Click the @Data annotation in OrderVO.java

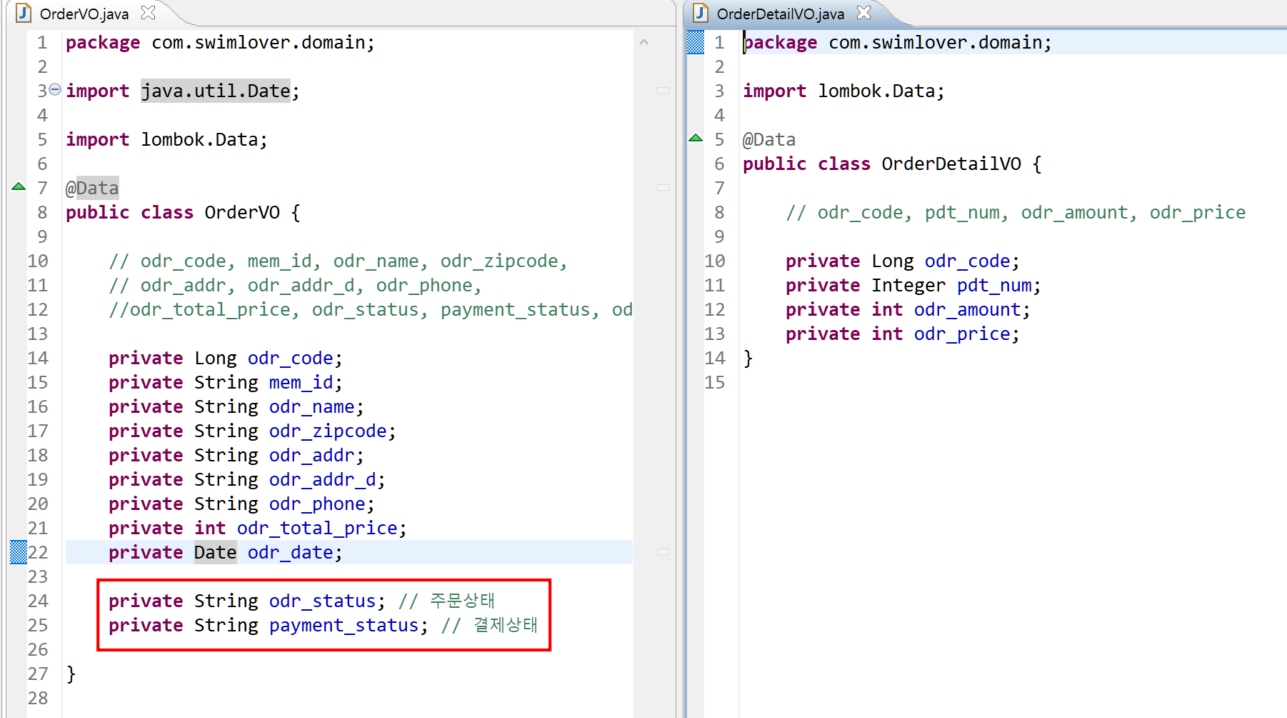pos(92,188)
